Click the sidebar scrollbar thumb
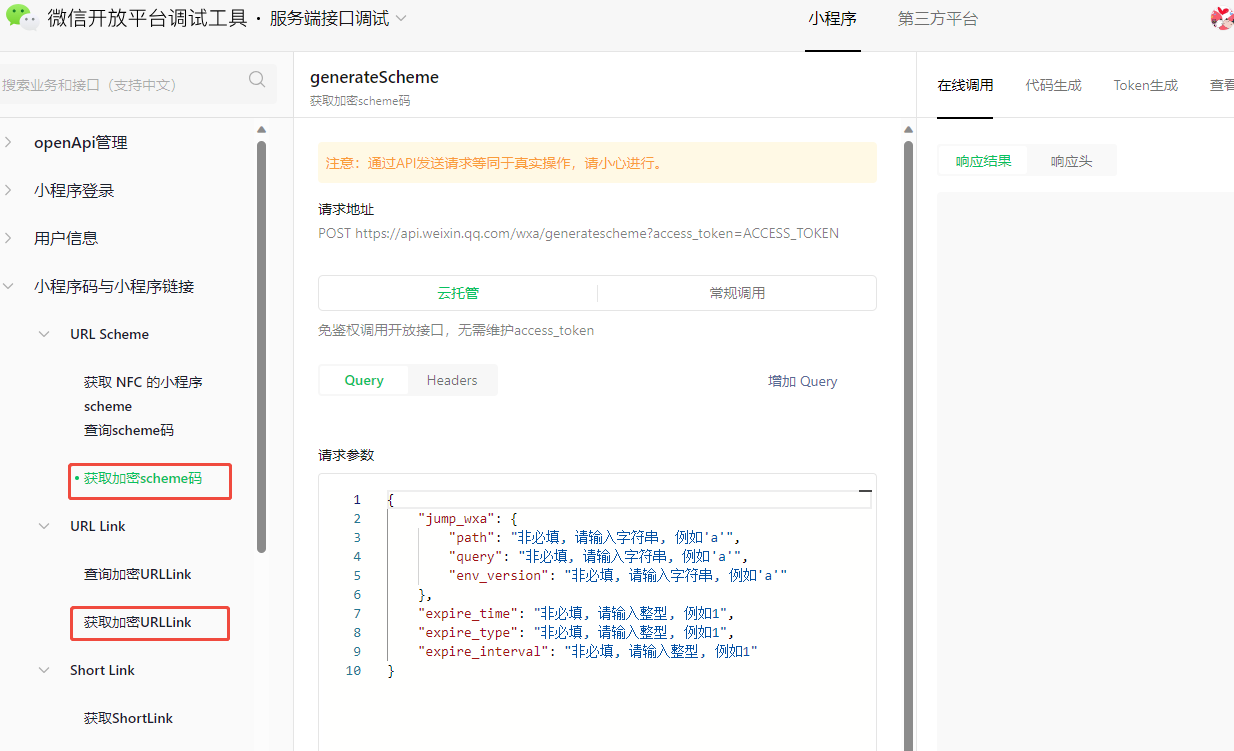Image resolution: width=1234 pixels, height=751 pixels. coord(261,346)
